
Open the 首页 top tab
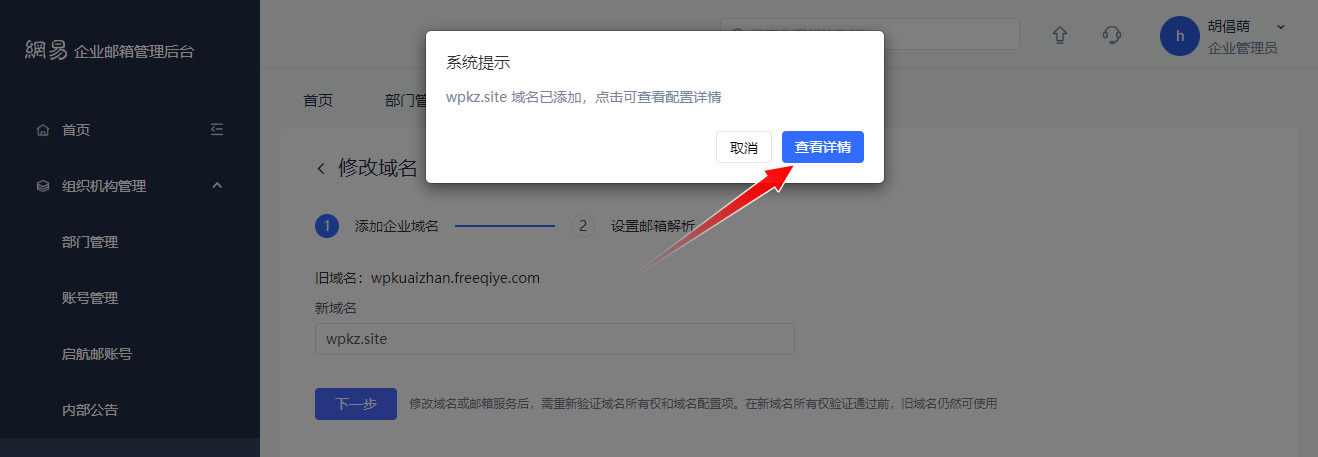click(x=318, y=100)
